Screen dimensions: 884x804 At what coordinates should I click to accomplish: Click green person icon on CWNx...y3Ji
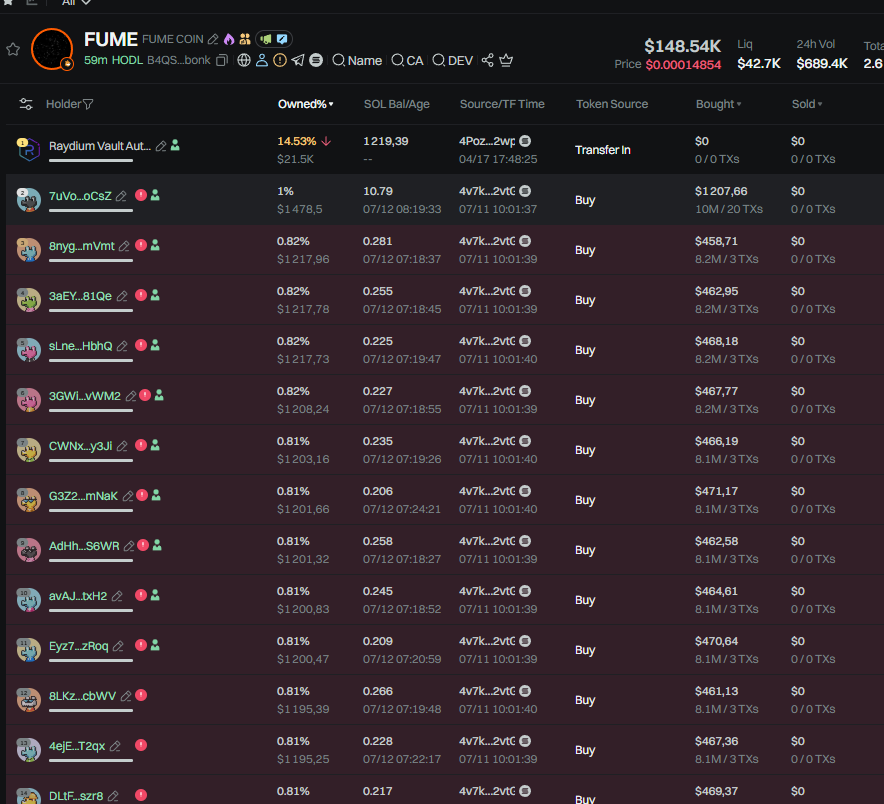pyautogui.click(x=155, y=445)
